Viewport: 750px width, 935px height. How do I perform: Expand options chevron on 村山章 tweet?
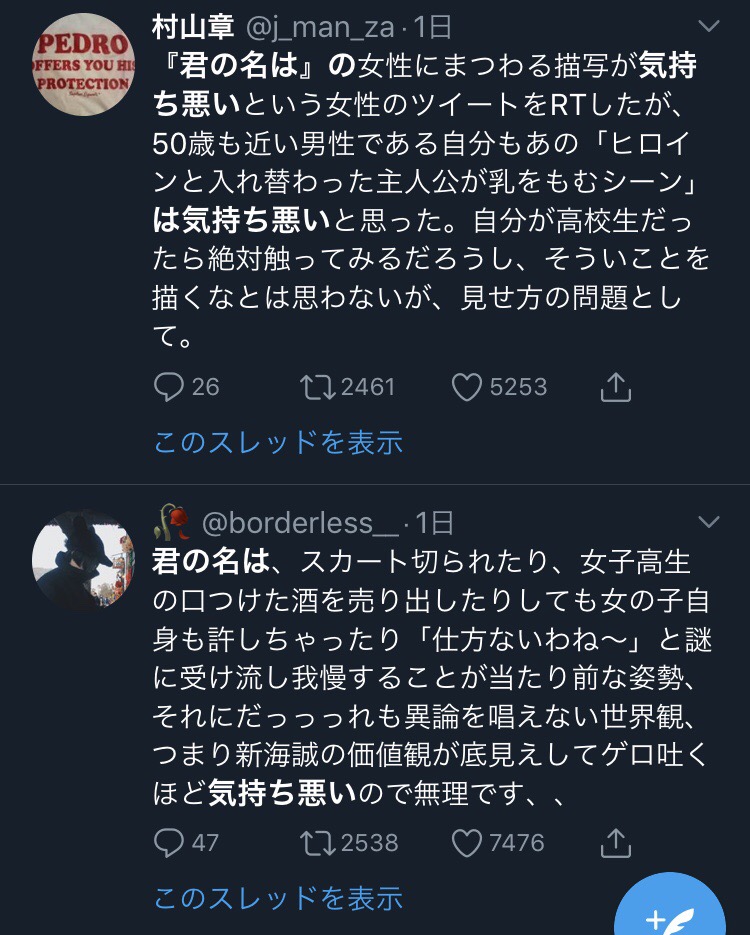click(x=709, y=26)
